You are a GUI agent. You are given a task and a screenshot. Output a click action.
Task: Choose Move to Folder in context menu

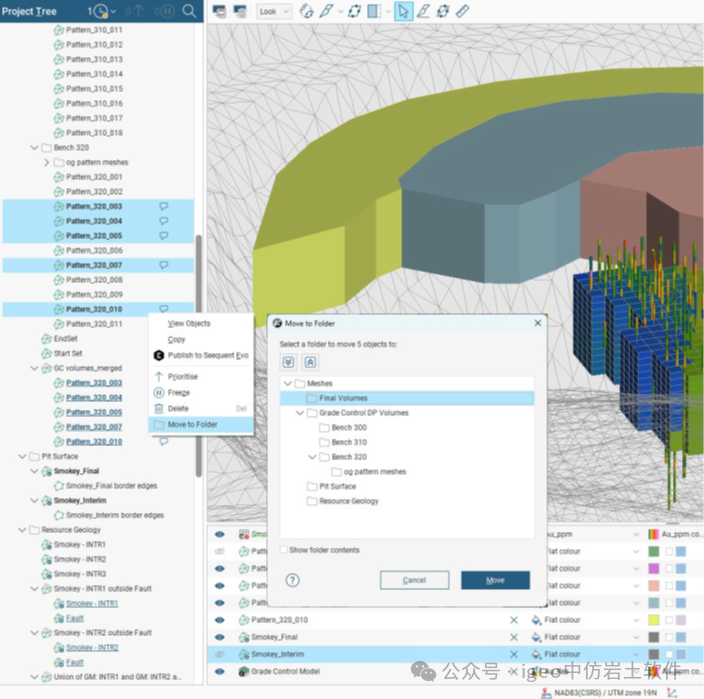(x=192, y=425)
